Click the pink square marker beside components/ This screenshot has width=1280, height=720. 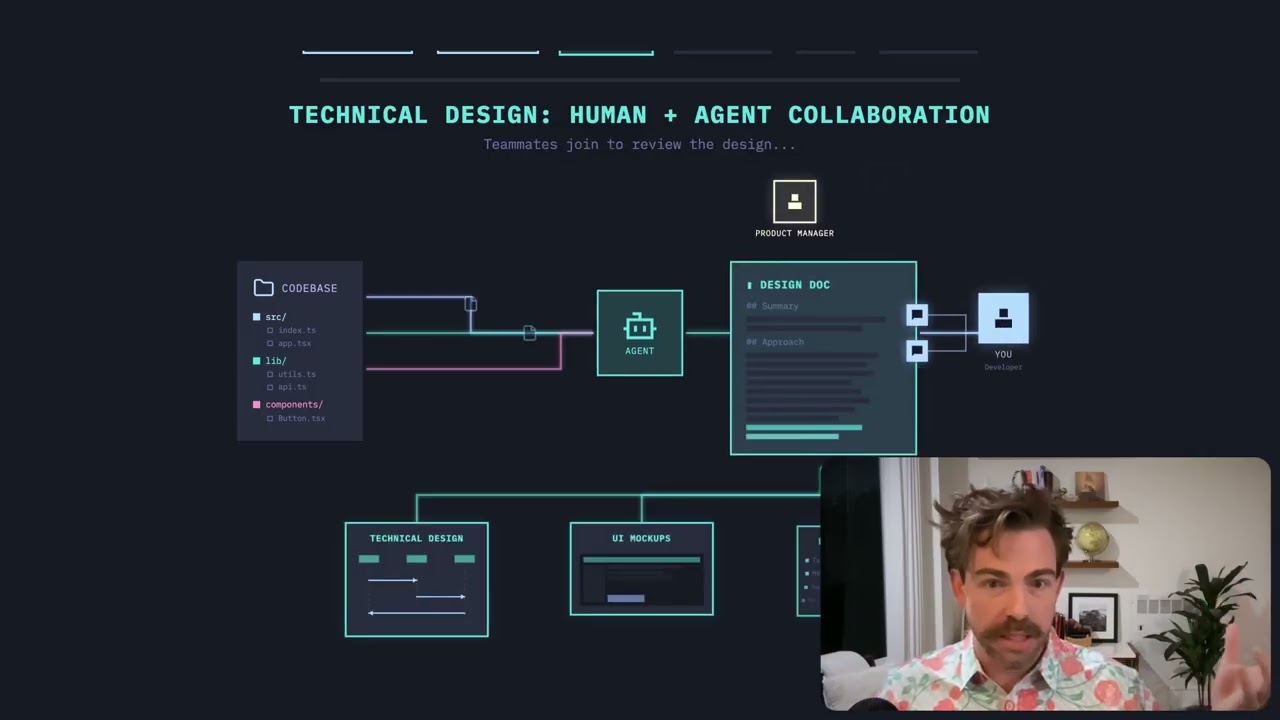(x=257, y=405)
